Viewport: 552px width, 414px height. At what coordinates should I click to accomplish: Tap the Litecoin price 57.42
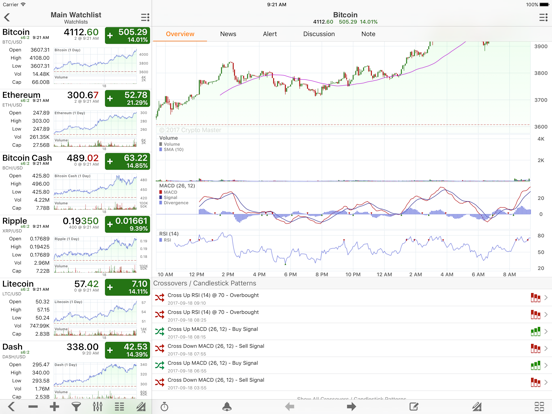[x=87, y=284]
